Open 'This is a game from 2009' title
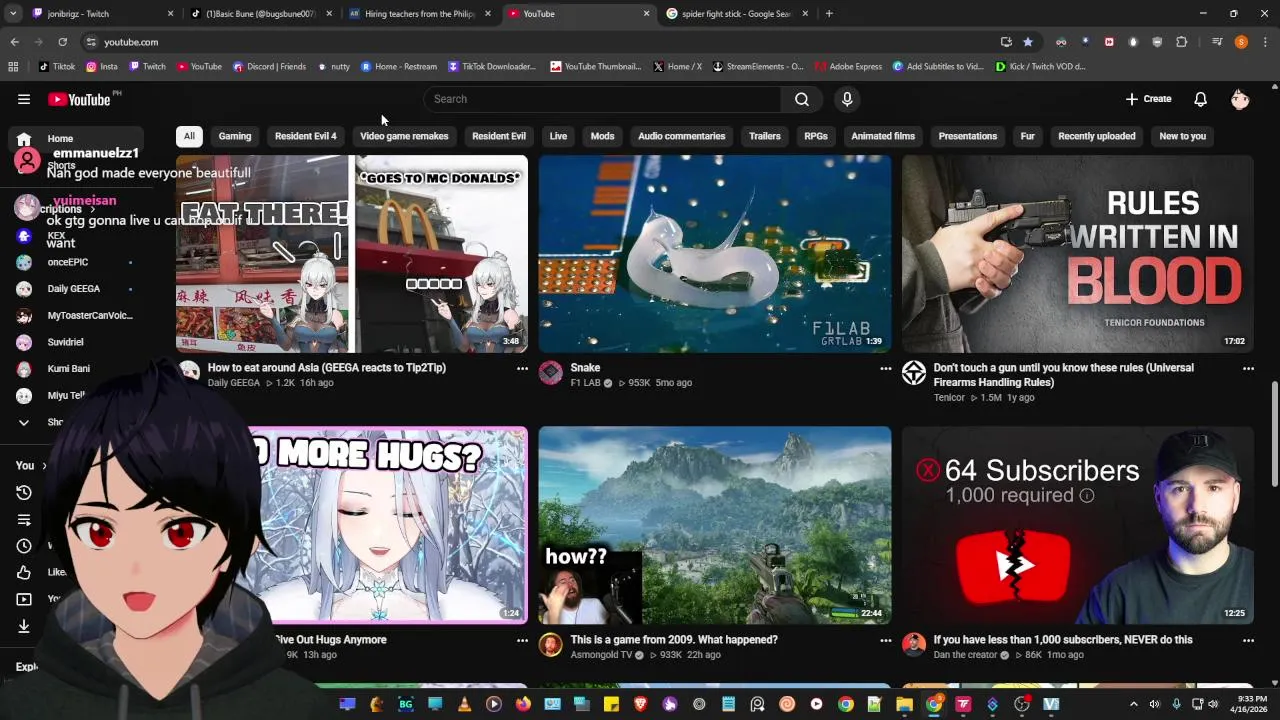The height and width of the screenshot is (720, 1280). 674,640
